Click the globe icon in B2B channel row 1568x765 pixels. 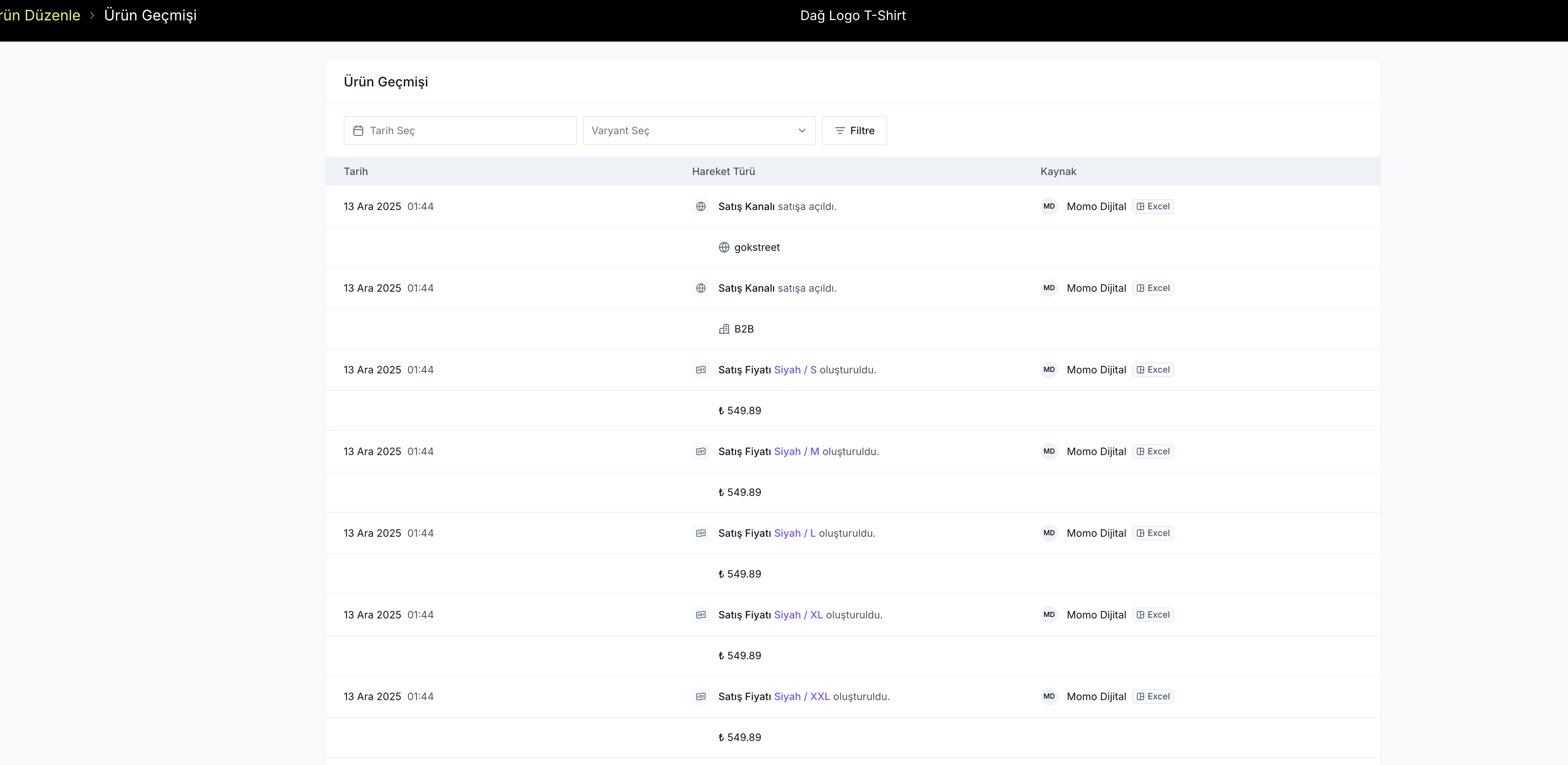pos(701,288)
